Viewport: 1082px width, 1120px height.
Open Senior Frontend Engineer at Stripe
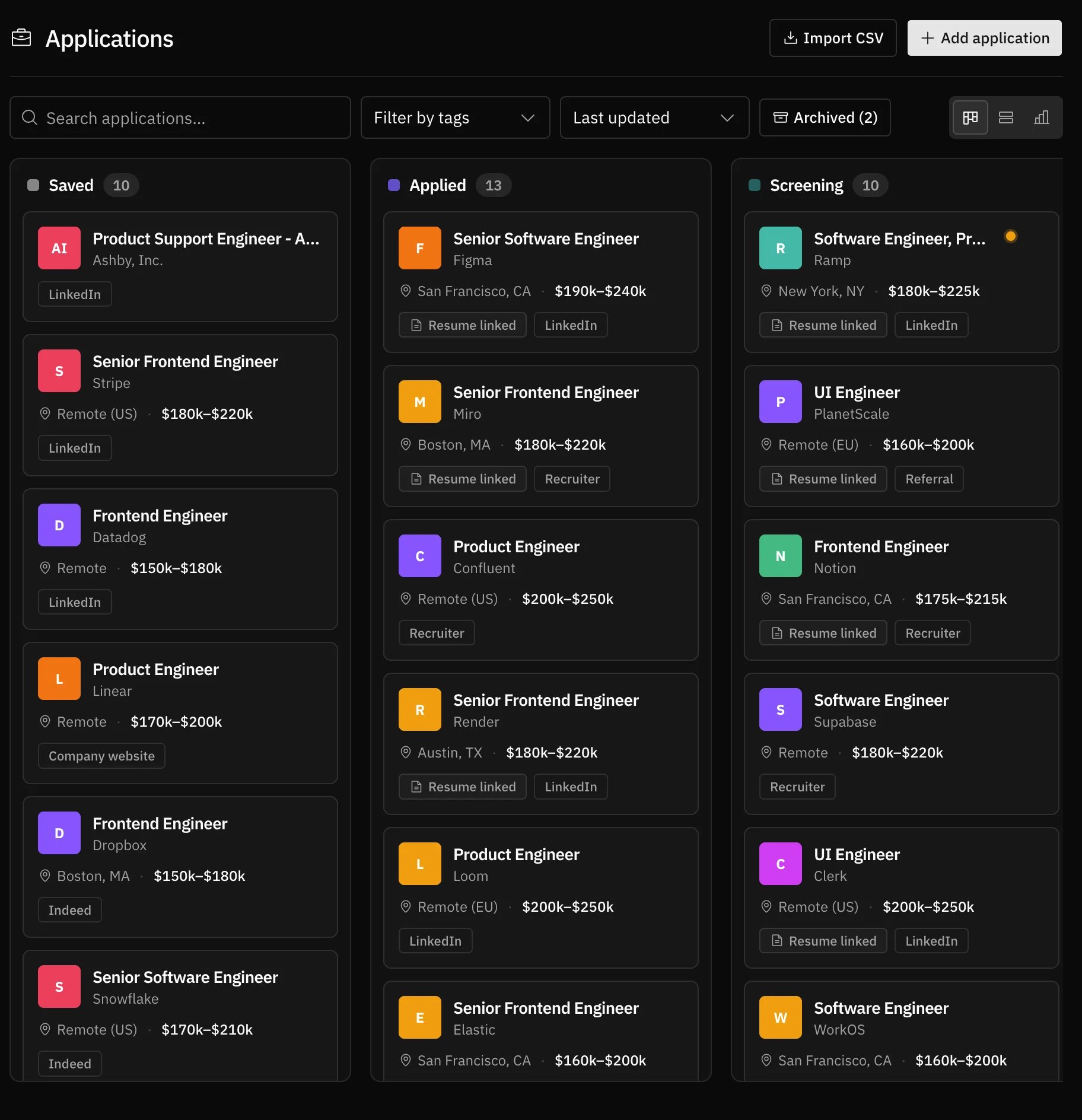(180, 405)
